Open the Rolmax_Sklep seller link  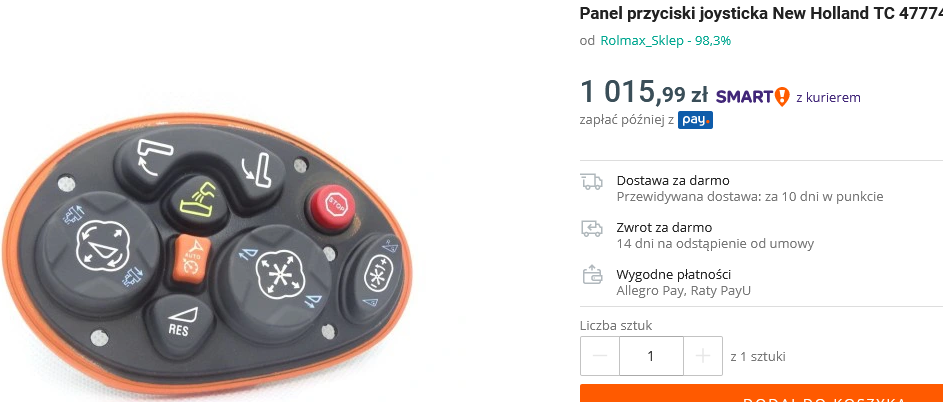click(x=642, y=41)
